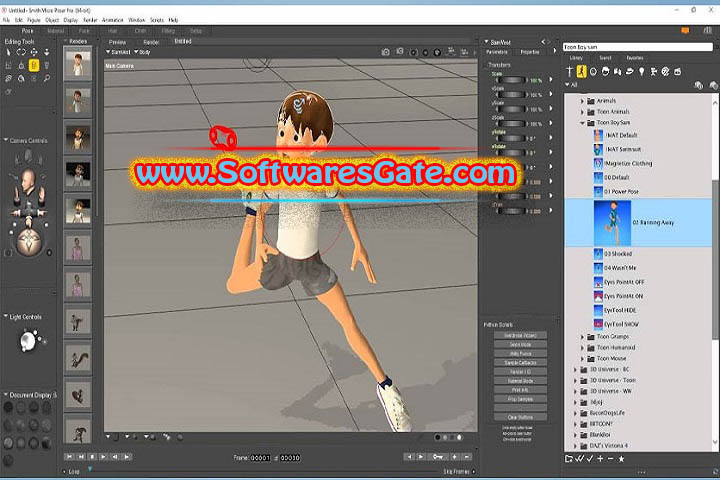The height and width of the screenshot is (480, 720).
Task: Click first Python Scripts button
Action: pyautogui.click(x=520, y=335)
